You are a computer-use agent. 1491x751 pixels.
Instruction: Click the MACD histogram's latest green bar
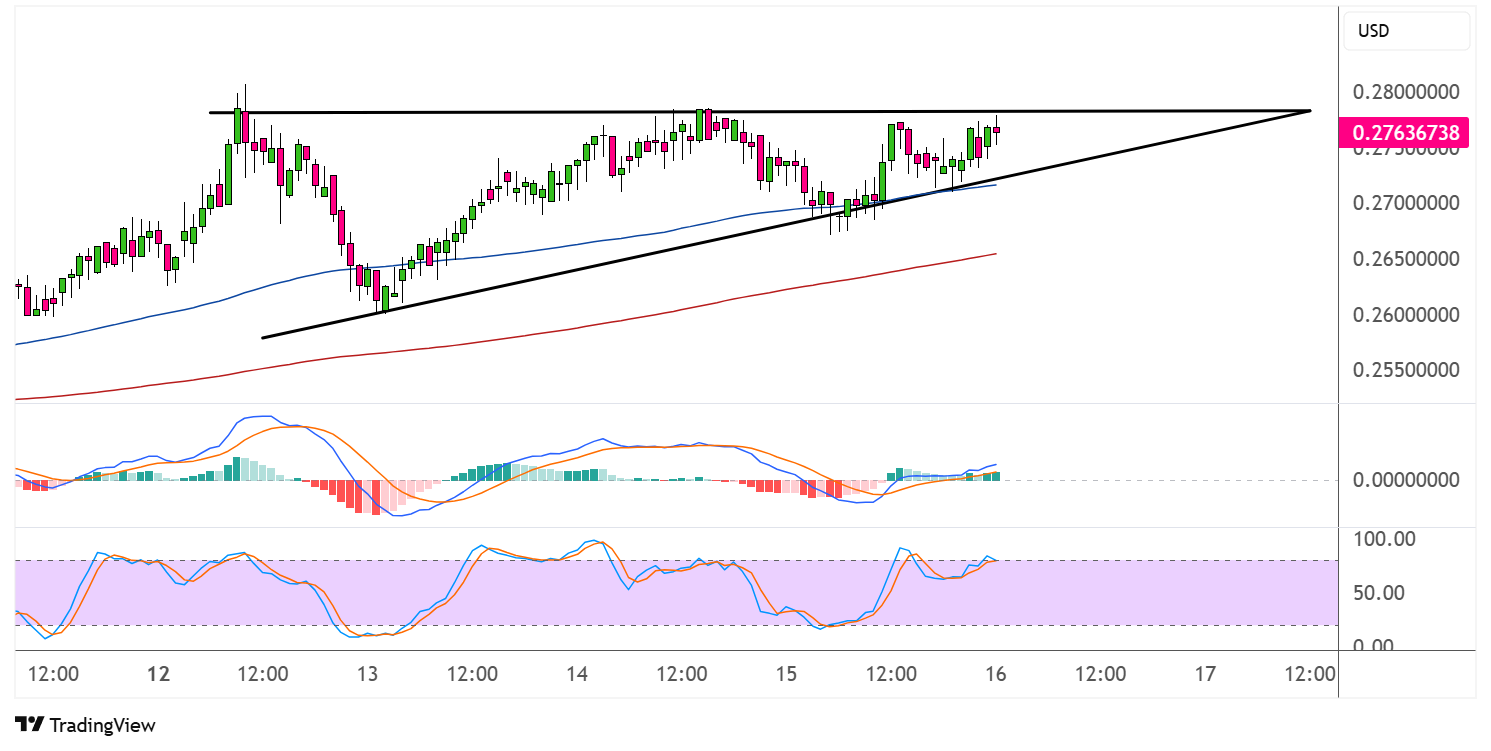pyautogui.click(x=996, y=475)
